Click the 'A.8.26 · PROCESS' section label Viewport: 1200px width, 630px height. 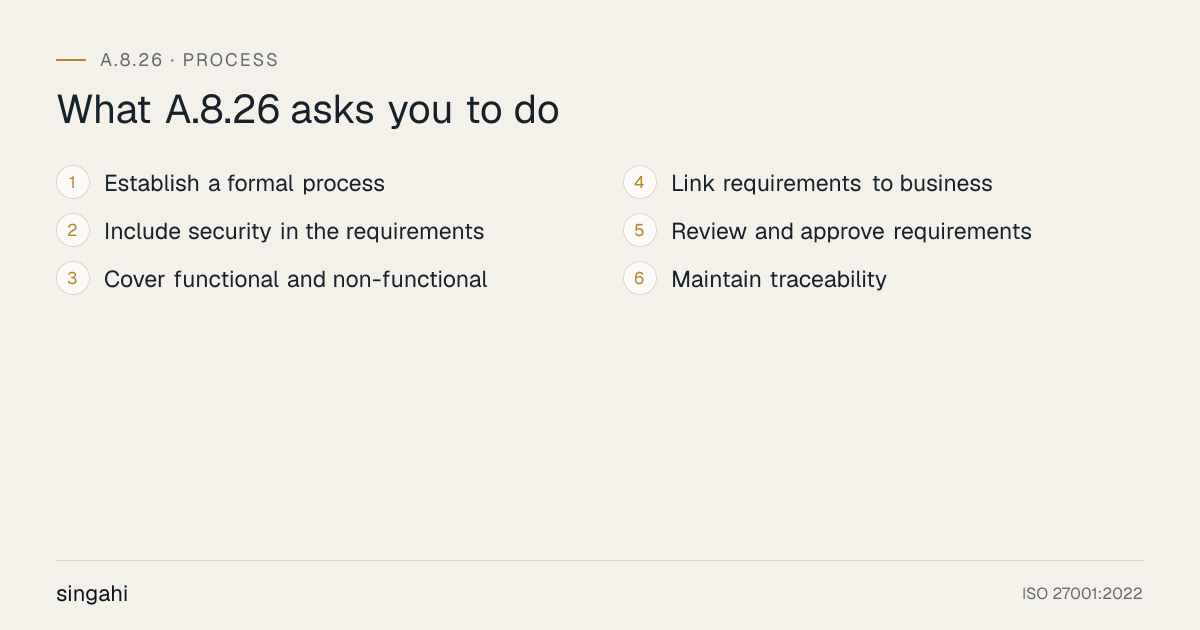coord(189,60)
